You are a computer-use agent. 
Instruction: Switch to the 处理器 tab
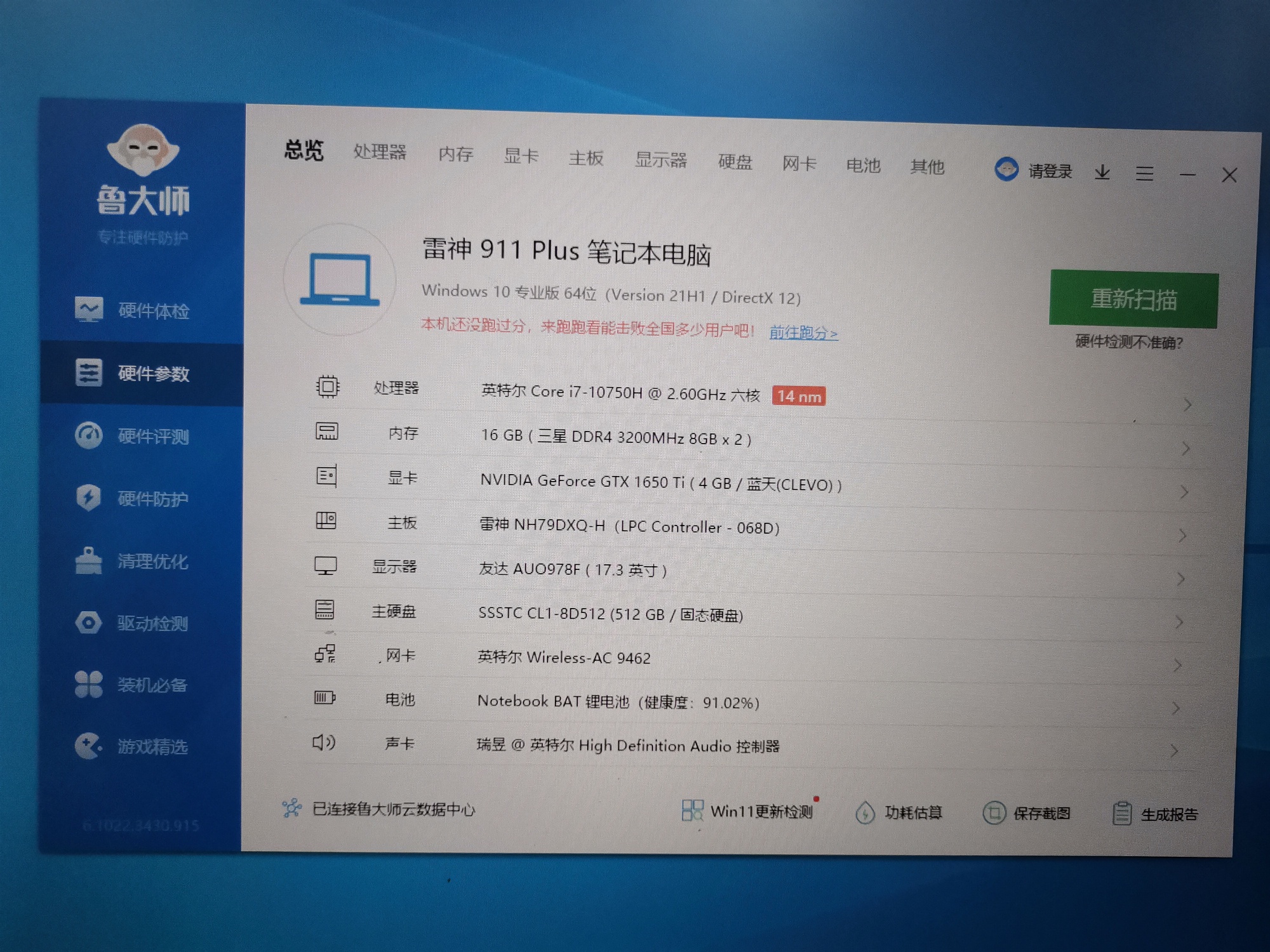380,152
